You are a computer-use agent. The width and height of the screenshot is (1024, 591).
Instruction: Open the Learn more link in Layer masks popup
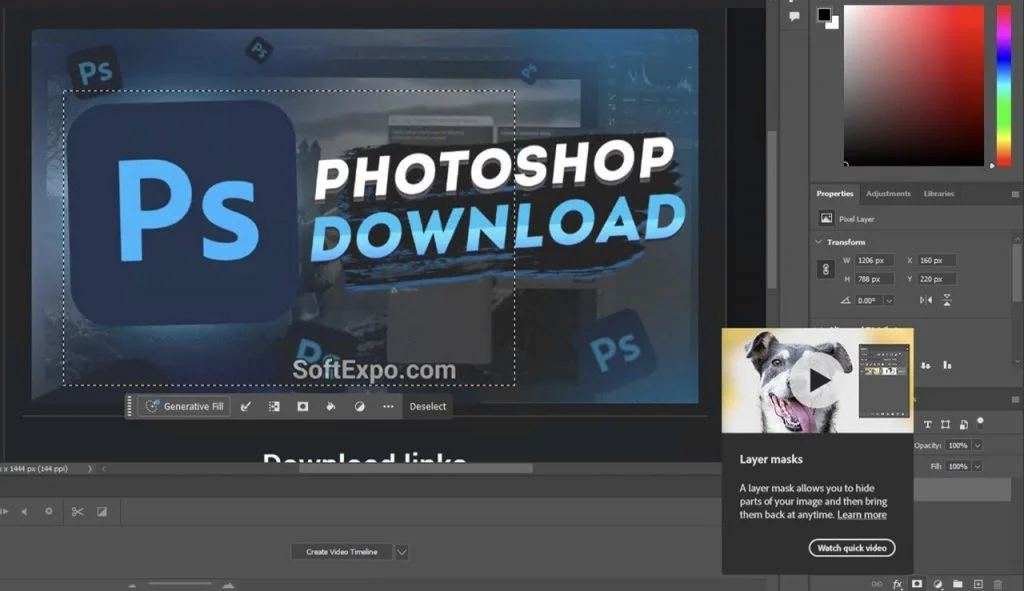click(x=862, y=514)
